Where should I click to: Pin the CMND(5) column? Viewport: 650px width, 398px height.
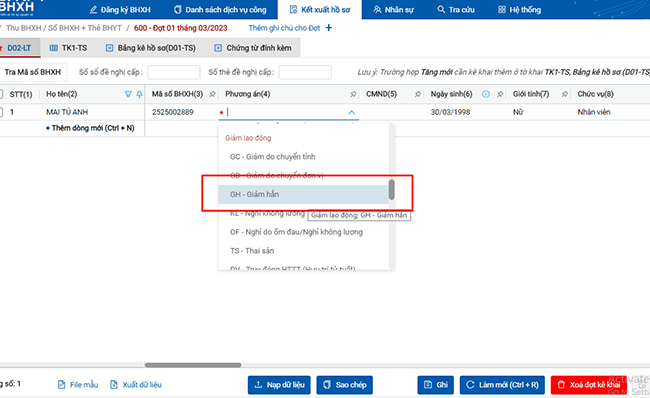[x=417, y=95]
